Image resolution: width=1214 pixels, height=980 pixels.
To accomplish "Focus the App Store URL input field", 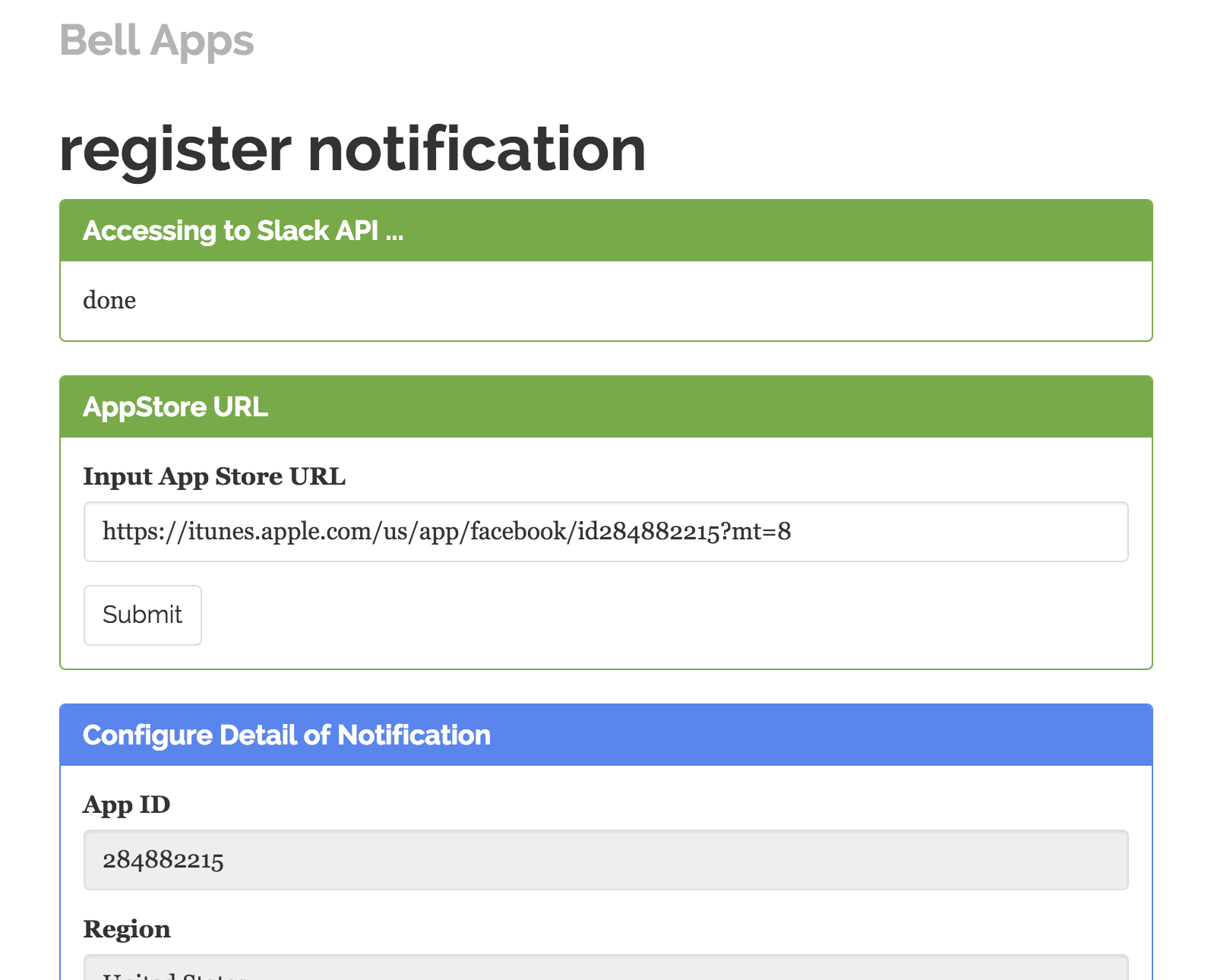I will coord(606,532).
